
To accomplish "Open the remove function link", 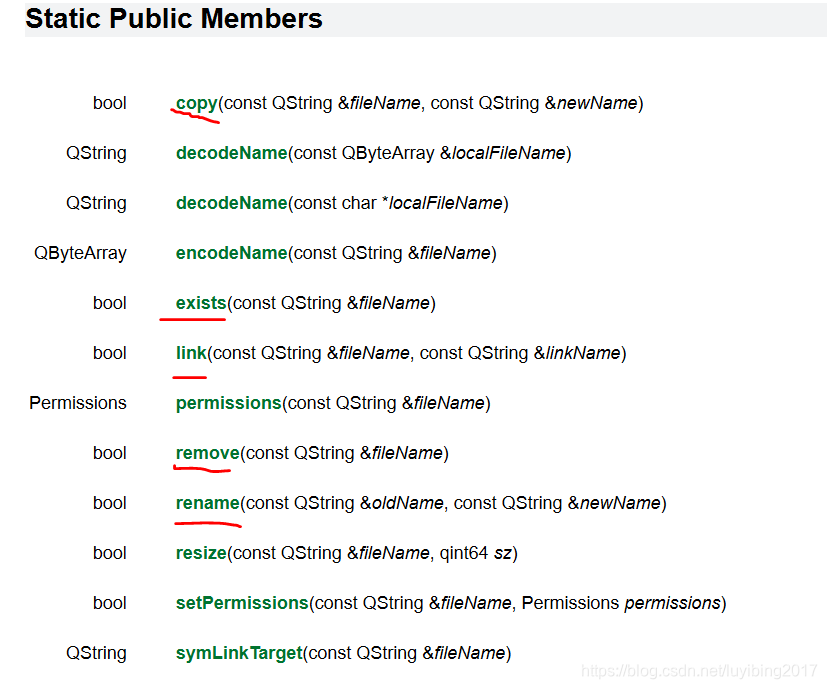I will [207, 453].
